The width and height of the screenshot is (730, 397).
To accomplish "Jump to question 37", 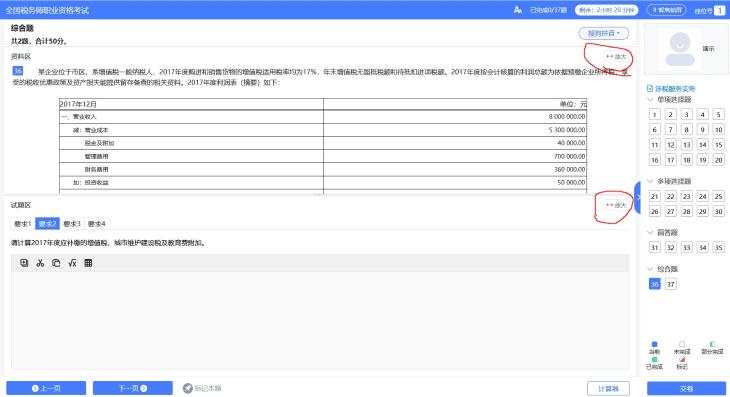I will 670,284.
